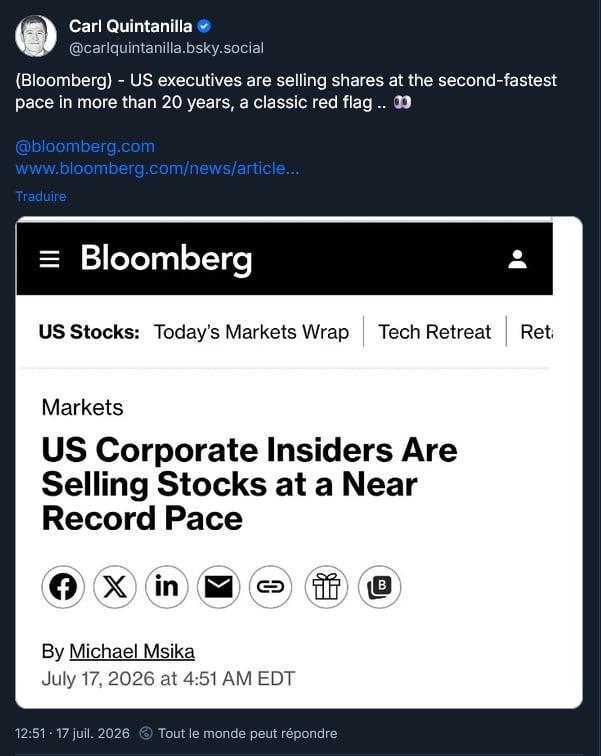
Task: Click Traduire to translate the post
Action: tap(41, 196)
